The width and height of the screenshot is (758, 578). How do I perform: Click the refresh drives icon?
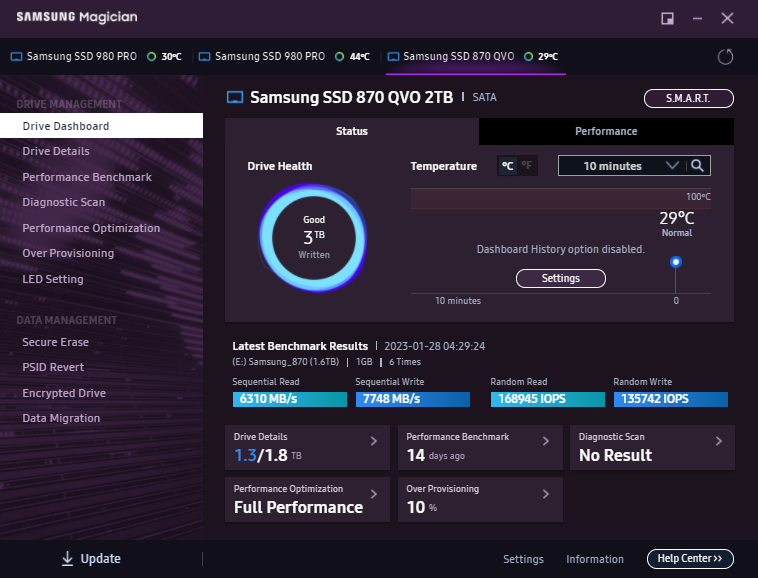tap(725, 57)
